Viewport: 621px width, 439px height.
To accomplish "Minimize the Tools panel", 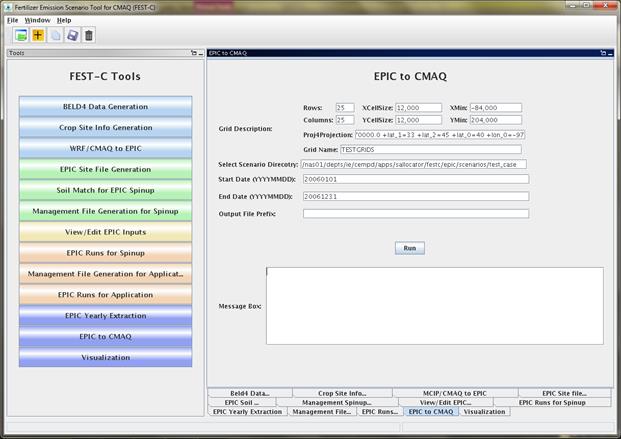I will tap(201, 53).
